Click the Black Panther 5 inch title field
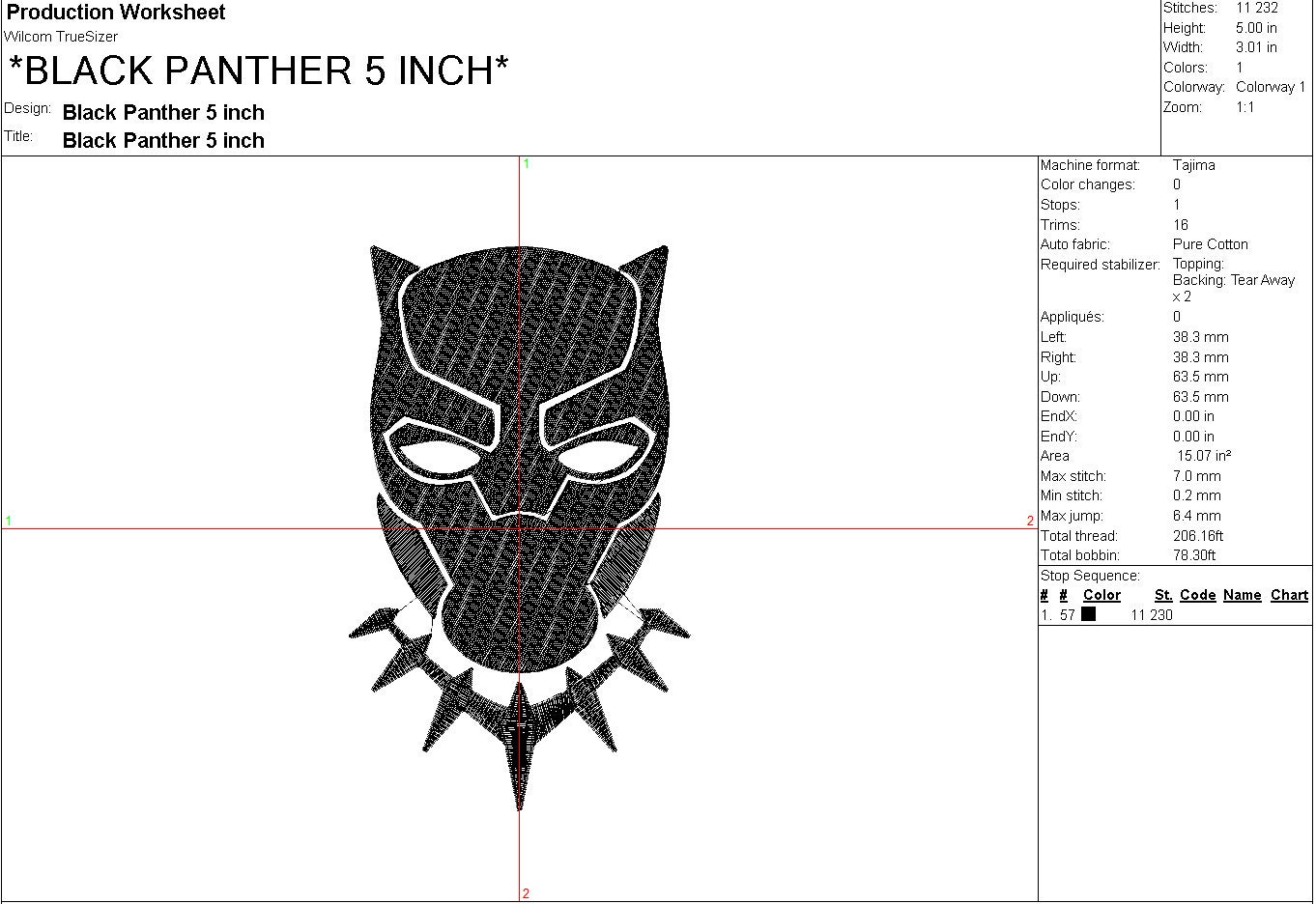Image resolution: width=1316 pixels, height=904 pixels. (x=162, y=140)
